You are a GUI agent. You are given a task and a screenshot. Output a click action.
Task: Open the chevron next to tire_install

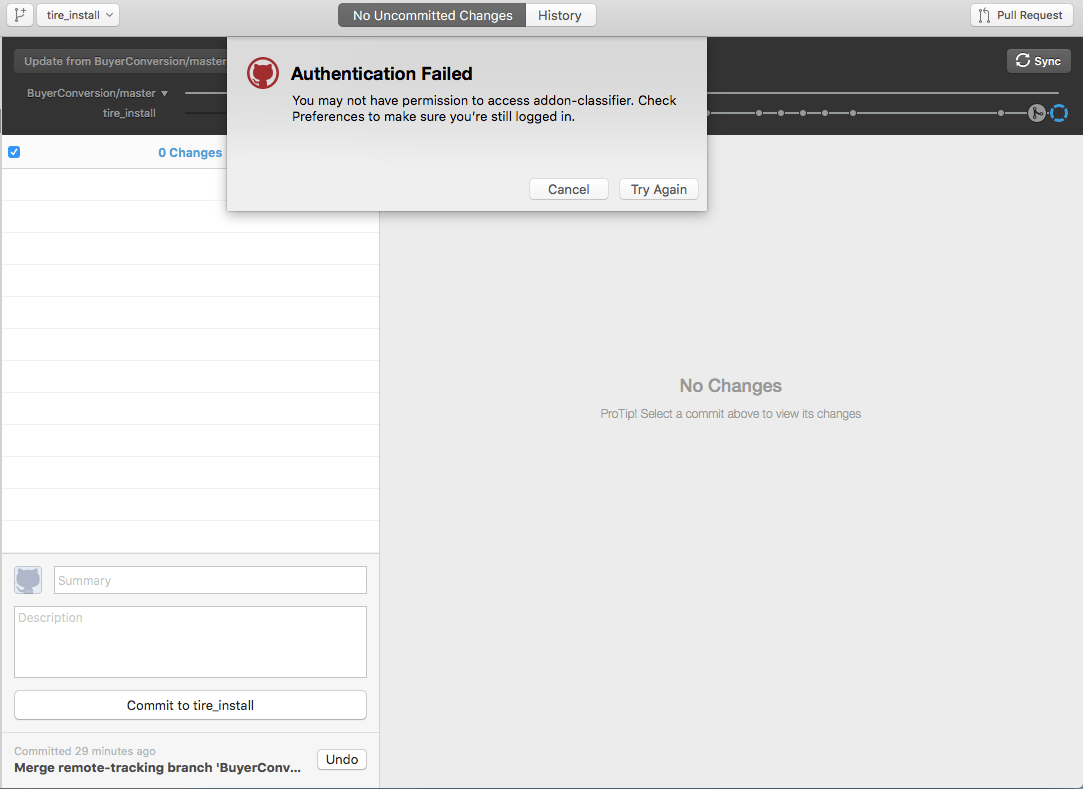click(108, 15)
